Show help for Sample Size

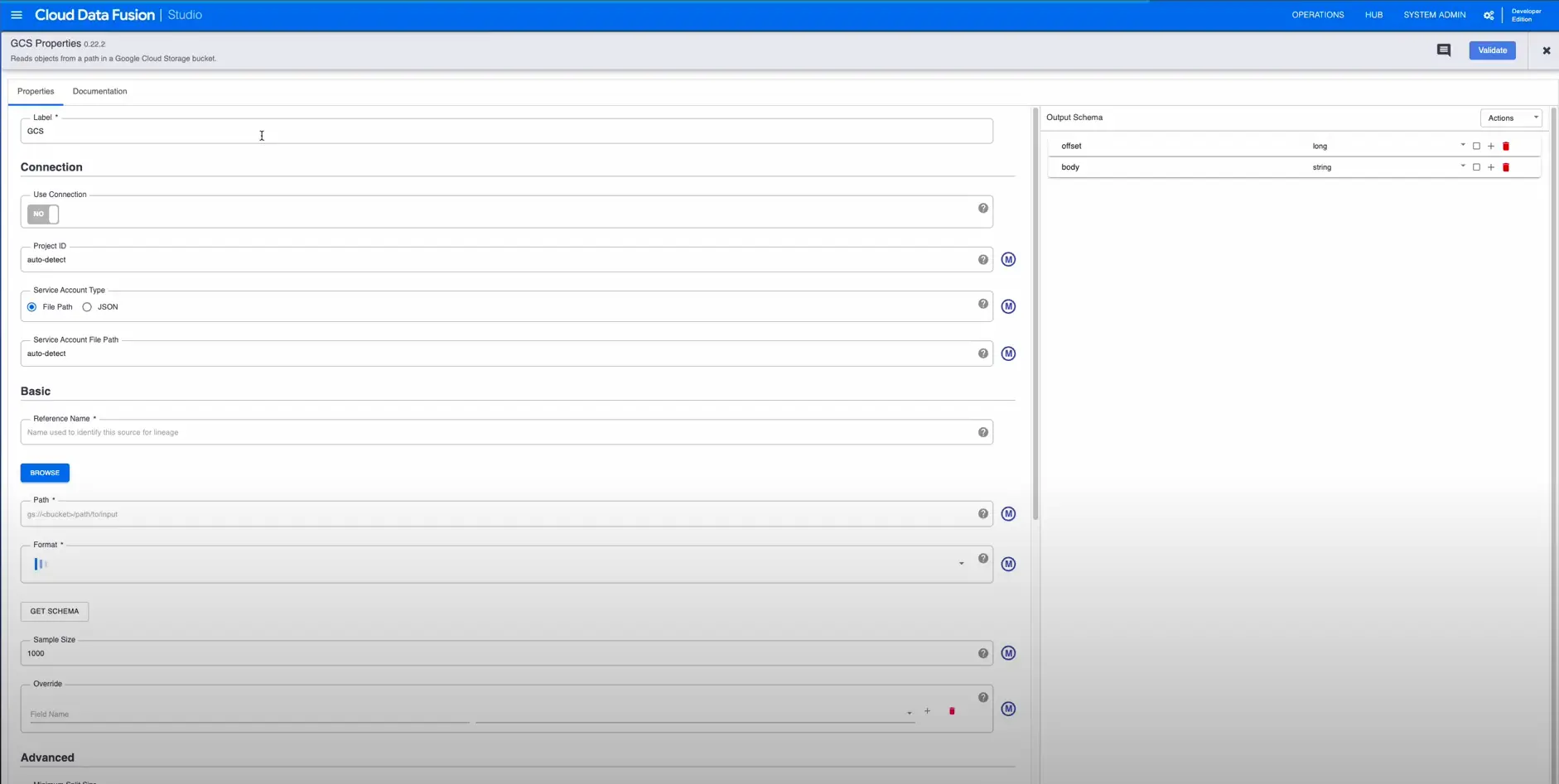pyautogui.click(x=983, y=653)
